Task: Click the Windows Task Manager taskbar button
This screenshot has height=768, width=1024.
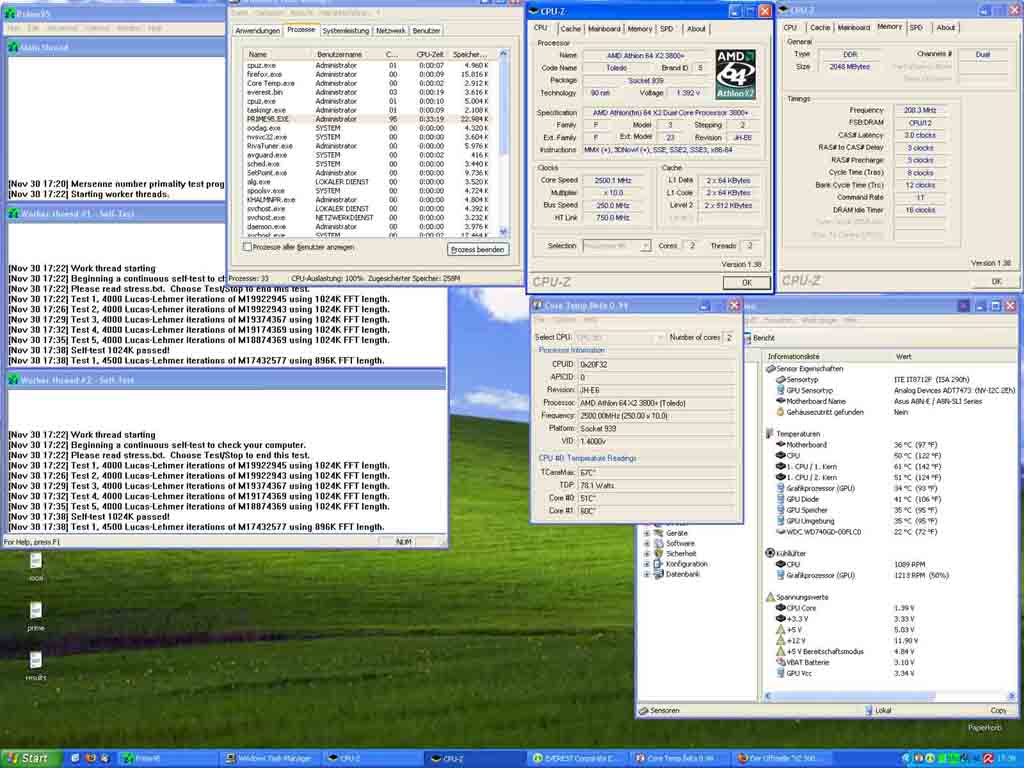Action: [268, 759]
